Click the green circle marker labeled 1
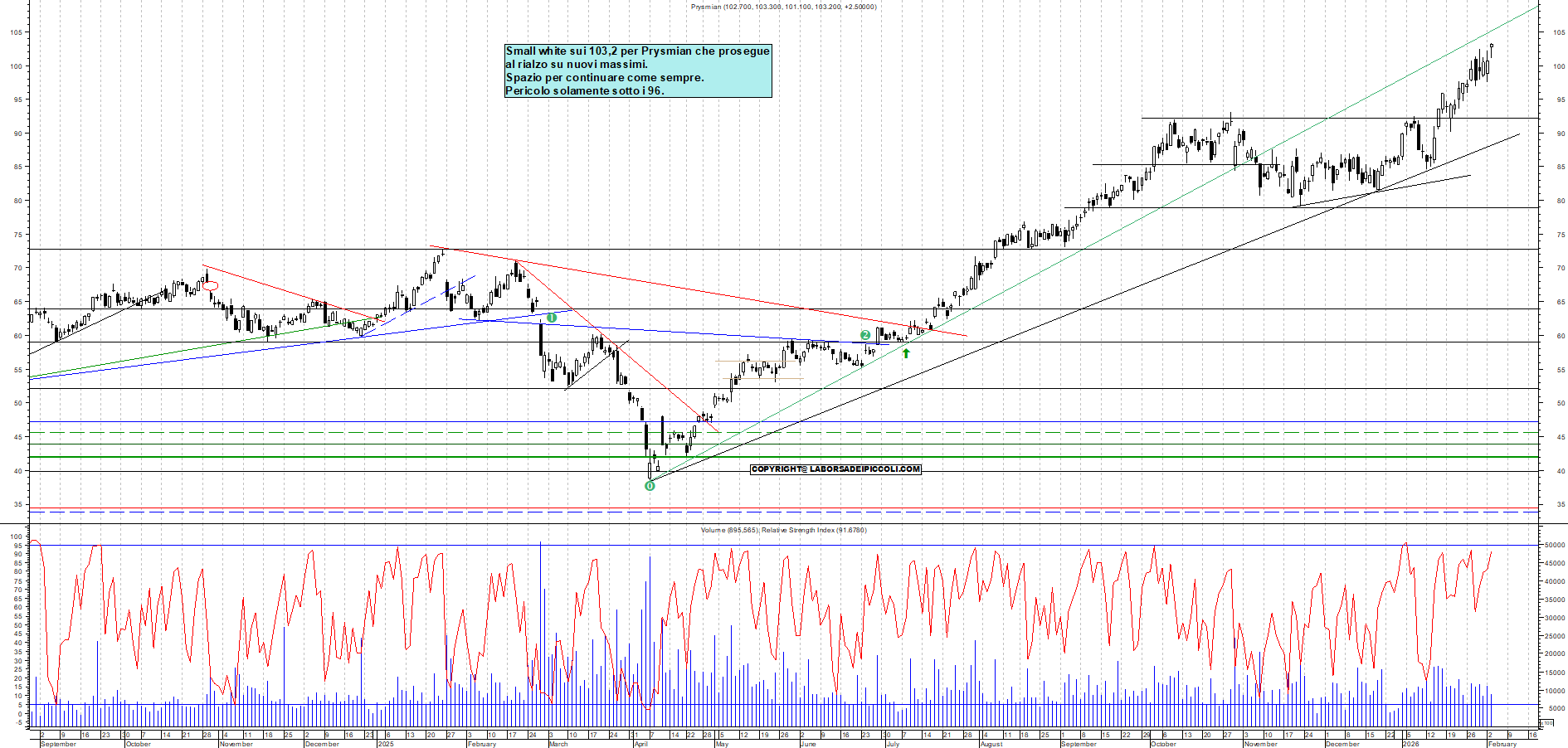This screenshot has height=748, width=1568. [x=552, y=318]
